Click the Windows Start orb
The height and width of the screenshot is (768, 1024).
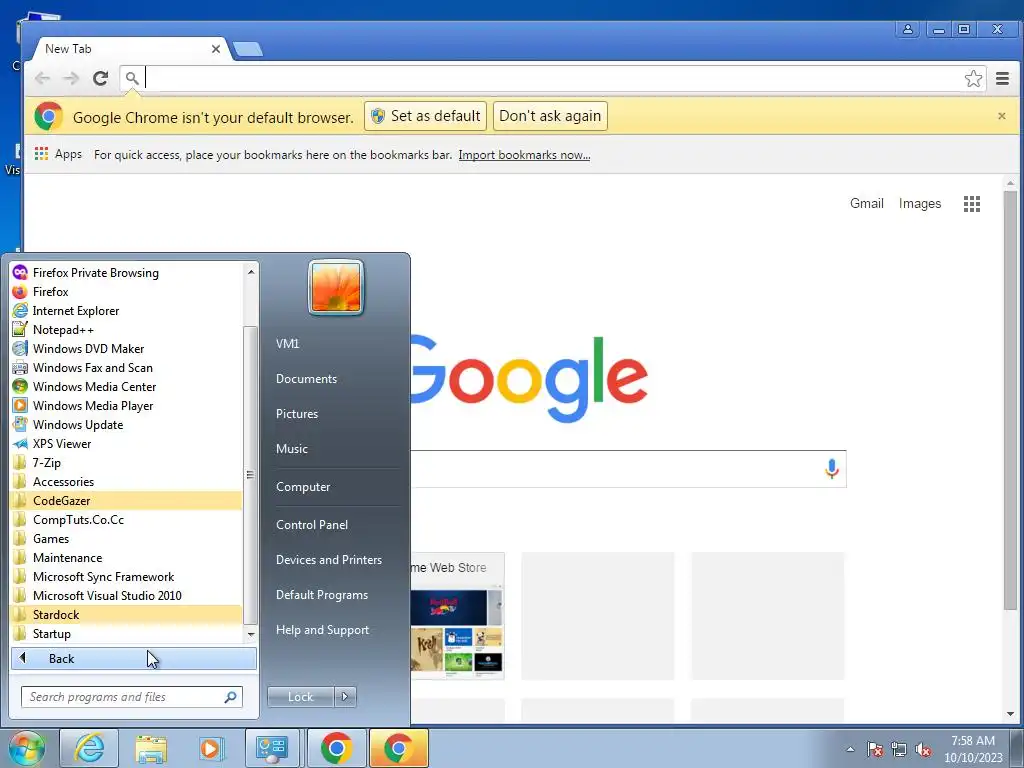click(x=26, y=748)
